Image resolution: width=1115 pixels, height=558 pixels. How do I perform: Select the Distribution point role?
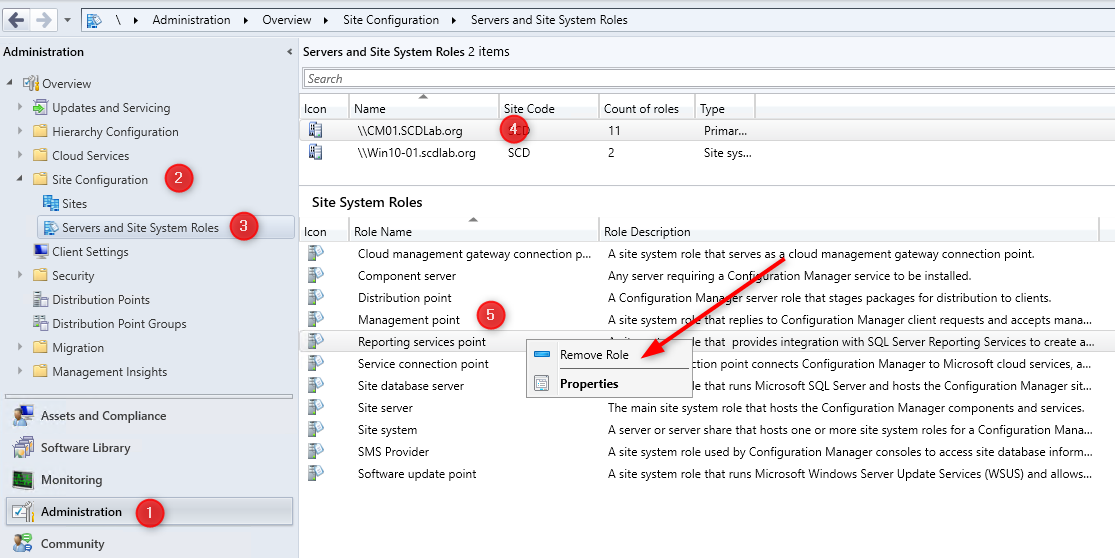point(707,298)
